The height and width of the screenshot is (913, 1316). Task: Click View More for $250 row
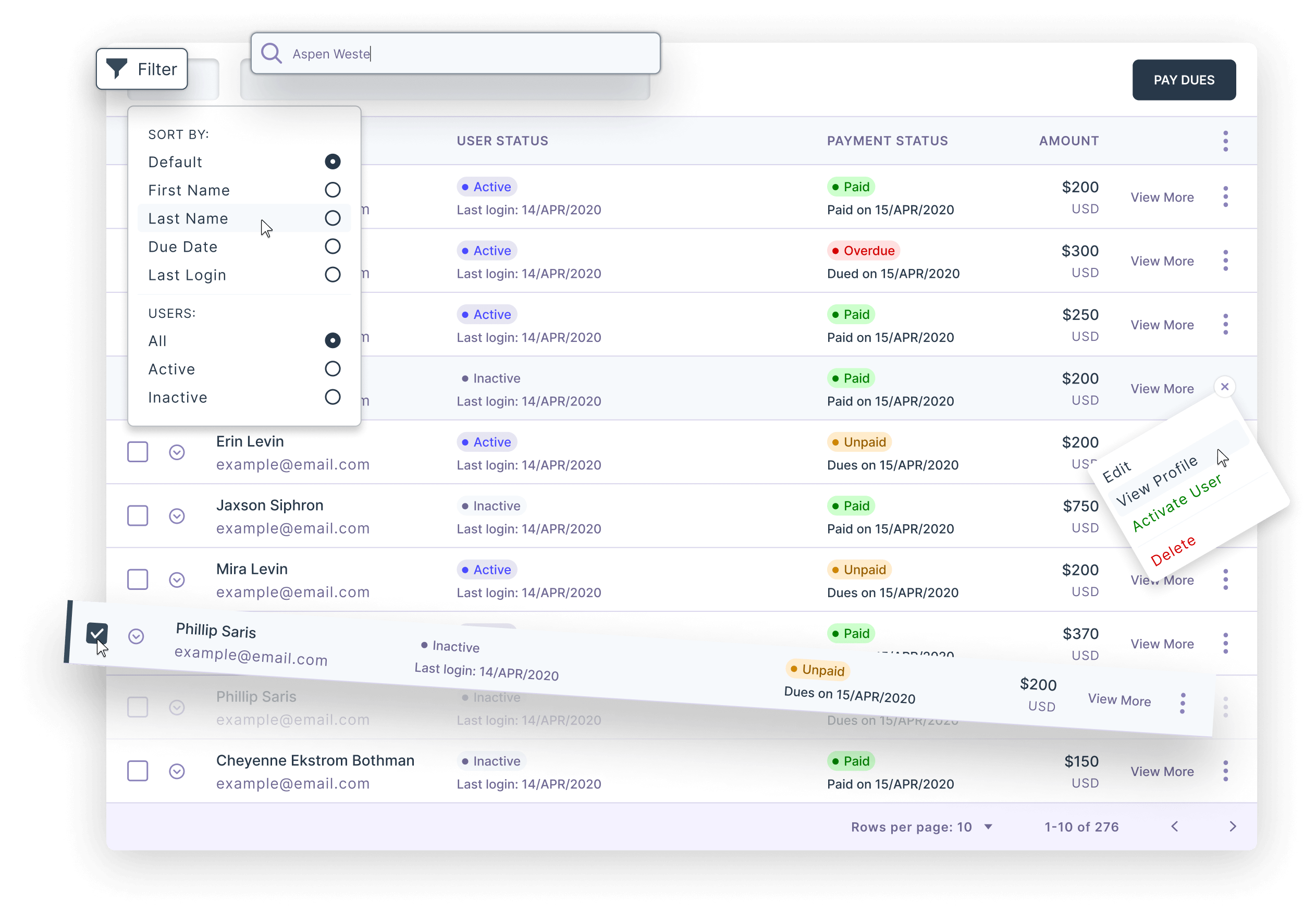1162,325
